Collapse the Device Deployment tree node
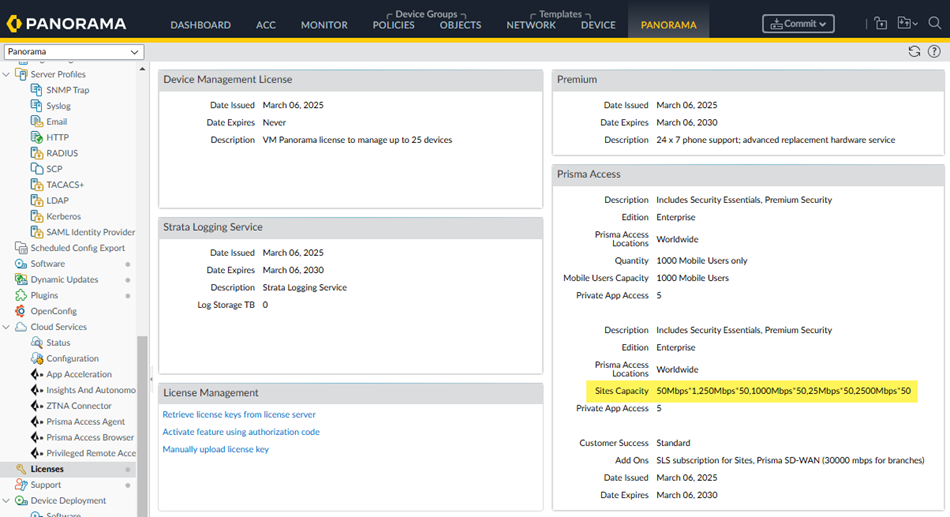 [8, 501]
